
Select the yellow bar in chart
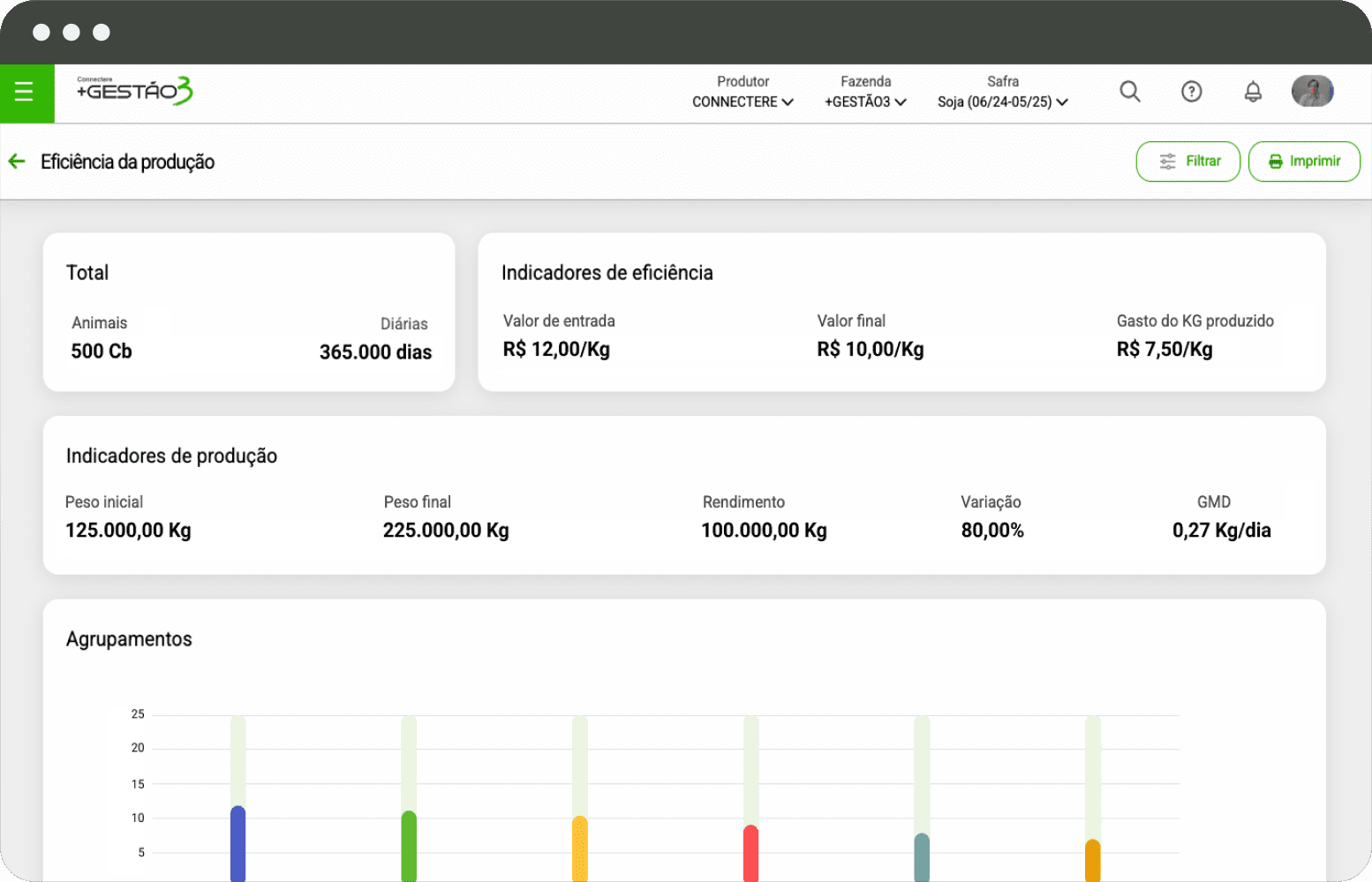pos(580,849)
